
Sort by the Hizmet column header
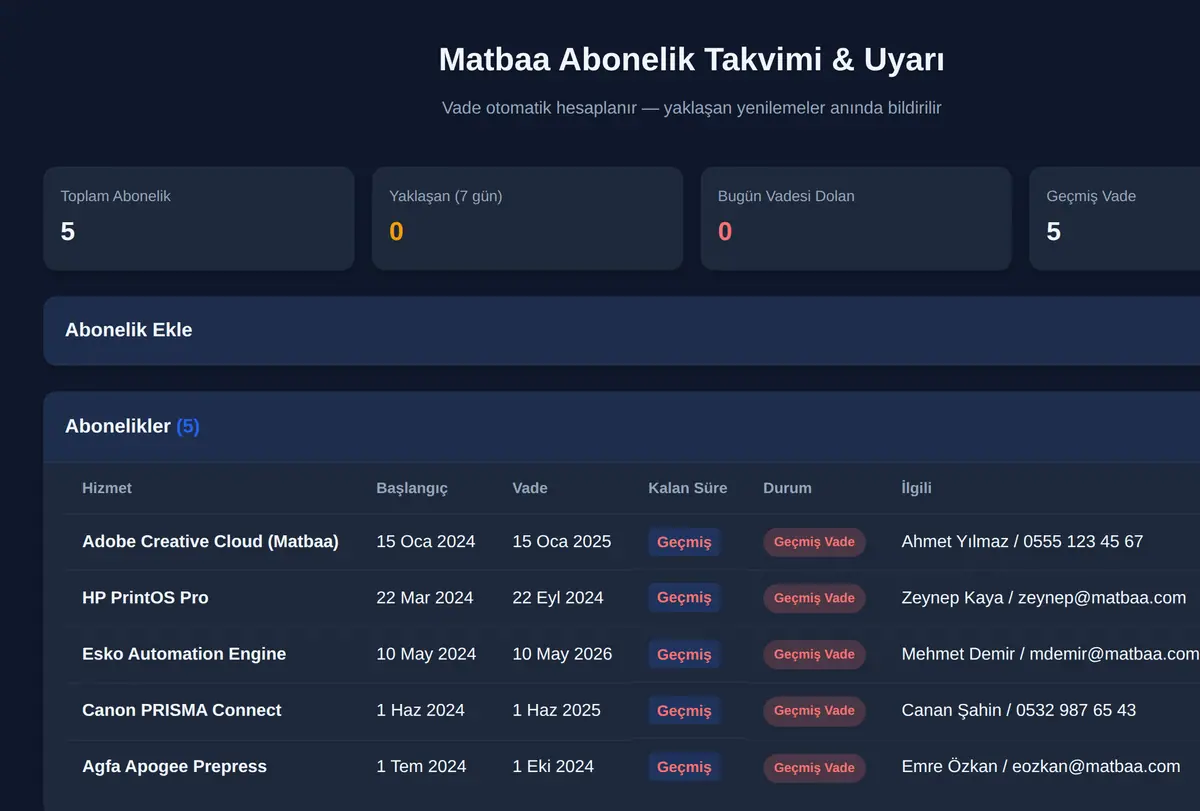pos(107,488)
